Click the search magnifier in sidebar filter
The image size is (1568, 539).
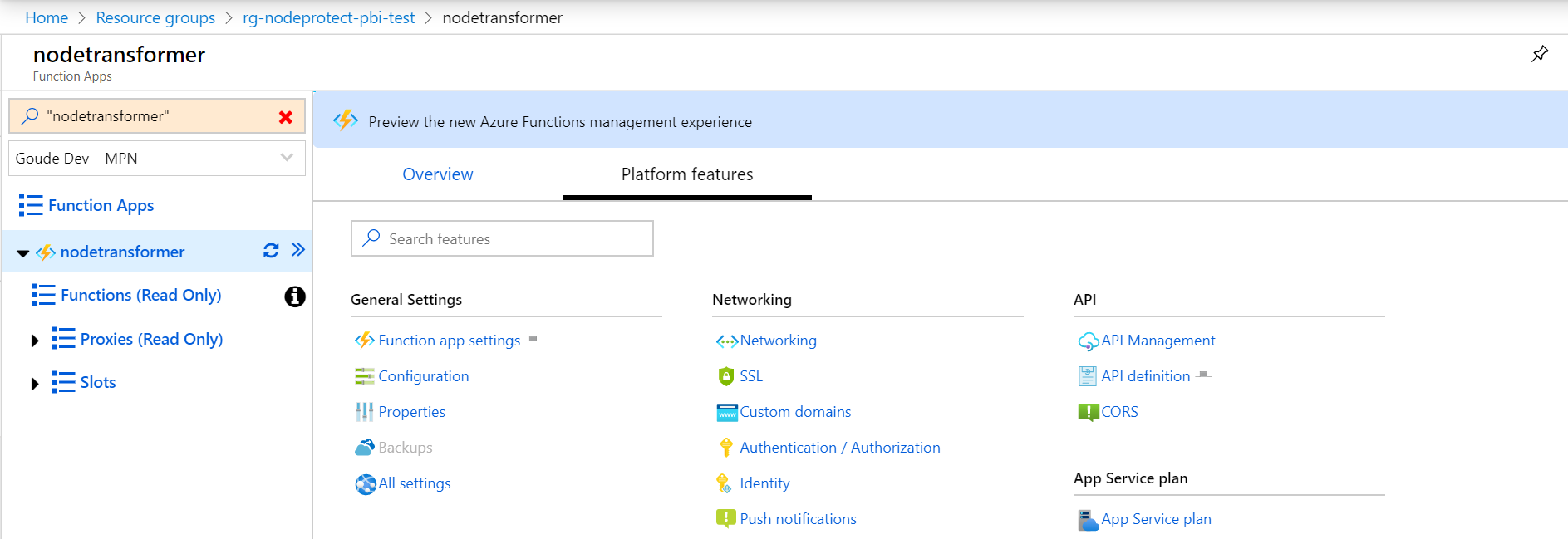pos(30,116)
